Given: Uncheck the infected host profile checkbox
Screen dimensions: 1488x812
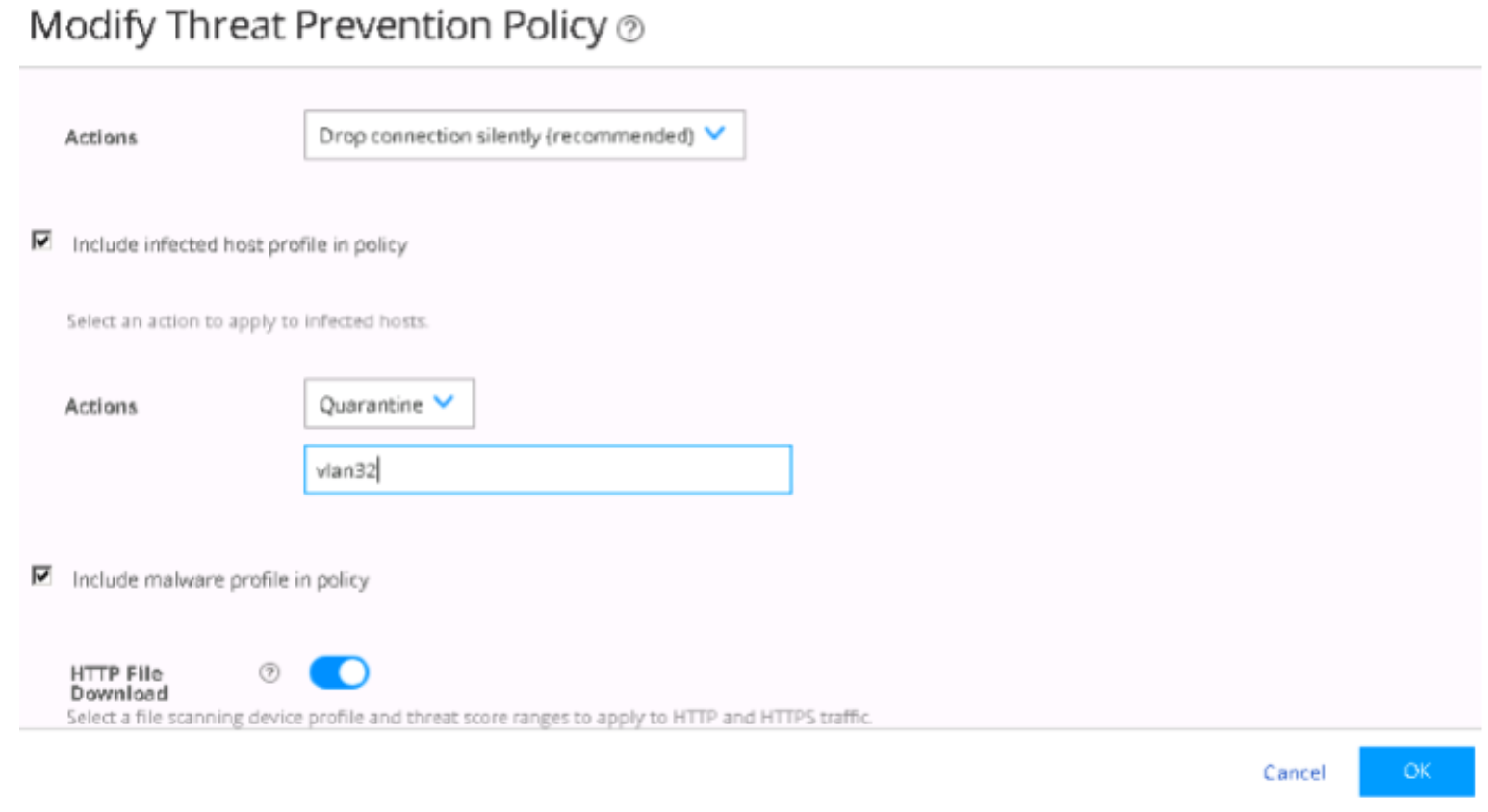Looking at the screenshot, I should (x=41, y=241).
